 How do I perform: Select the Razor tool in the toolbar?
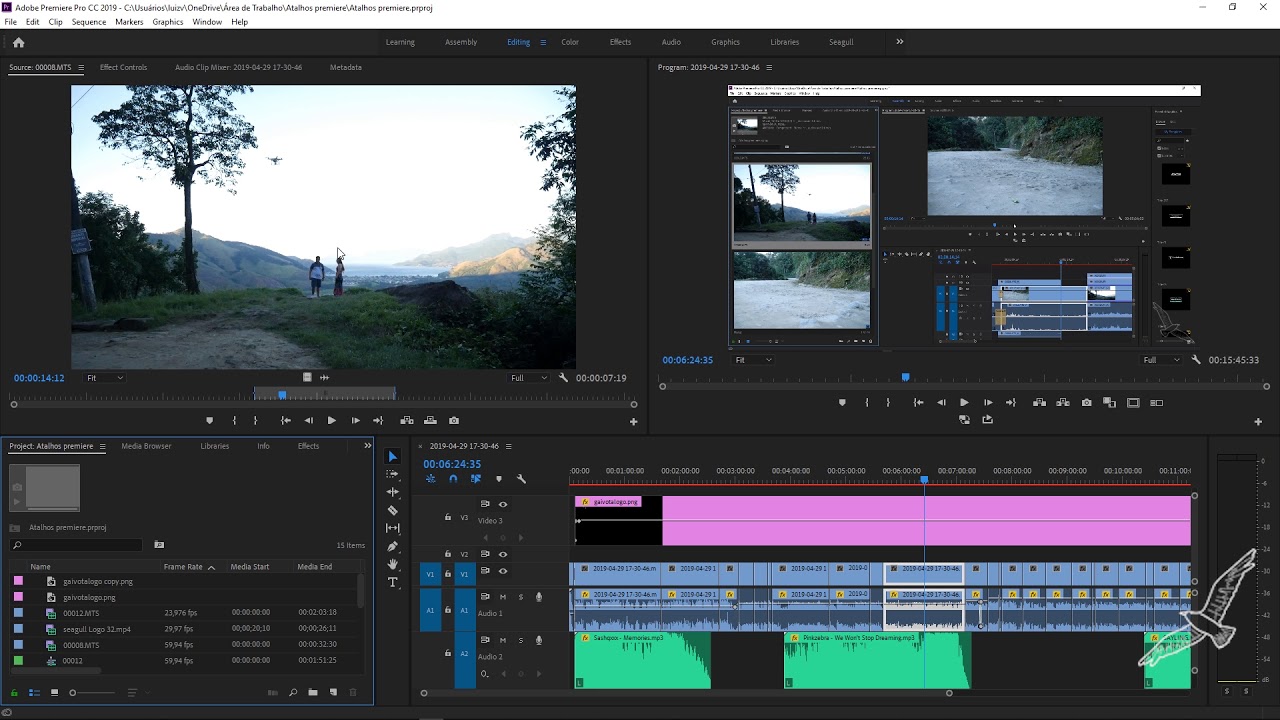(x=393, y=510)
